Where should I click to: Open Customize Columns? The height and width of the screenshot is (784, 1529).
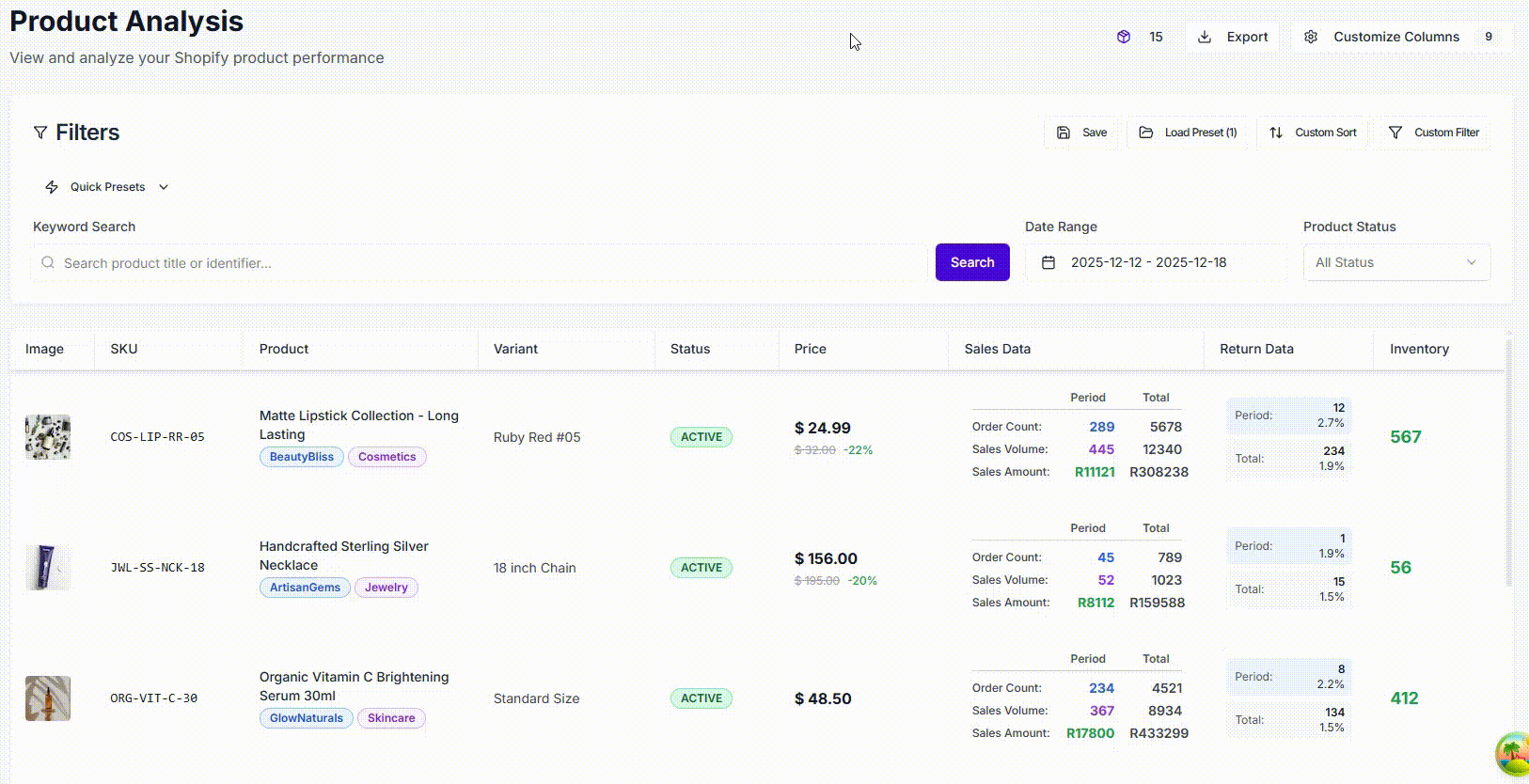1401,37
